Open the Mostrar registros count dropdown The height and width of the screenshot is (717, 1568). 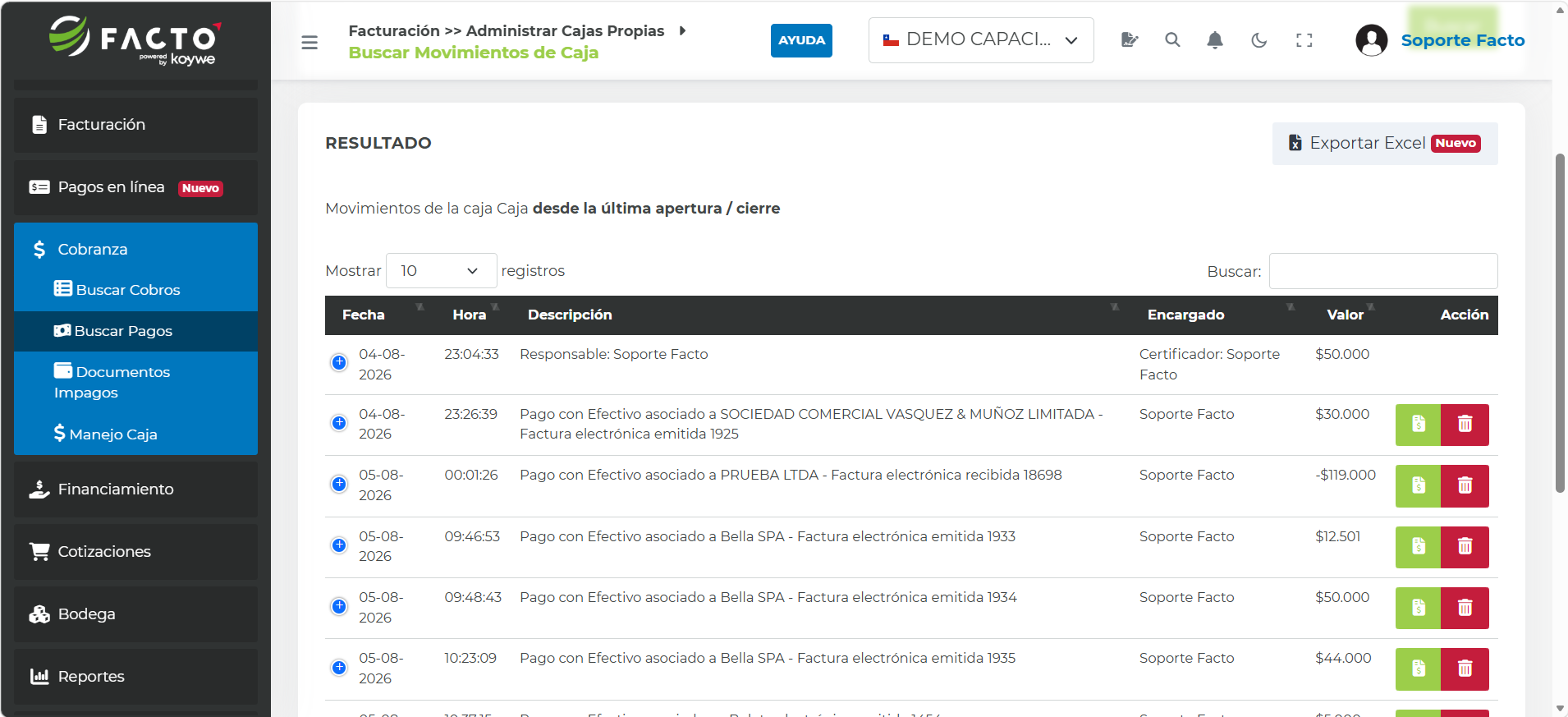click(441, 271)
